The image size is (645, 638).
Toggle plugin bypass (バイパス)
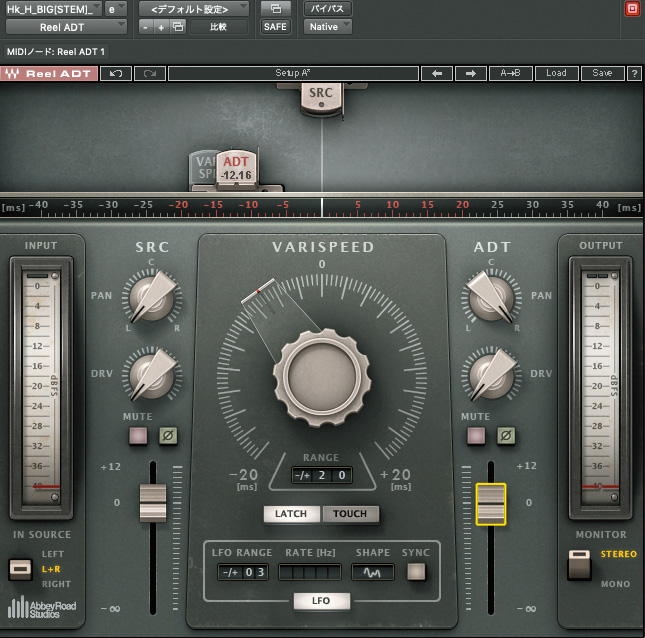(327, 9)
